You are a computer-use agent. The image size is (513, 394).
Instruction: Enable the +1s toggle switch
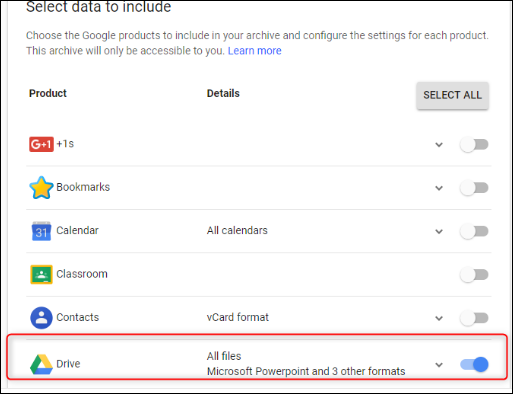pos(474,145)
